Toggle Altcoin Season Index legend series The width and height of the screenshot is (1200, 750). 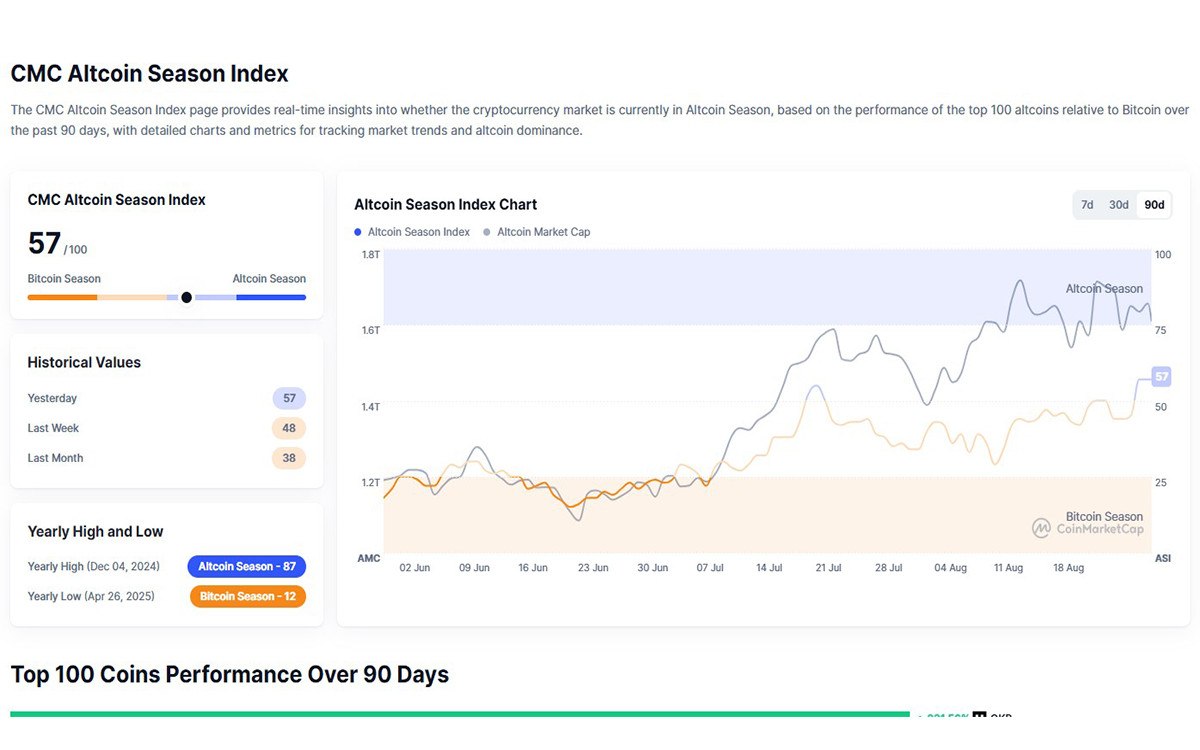click(x=418, y=232)
